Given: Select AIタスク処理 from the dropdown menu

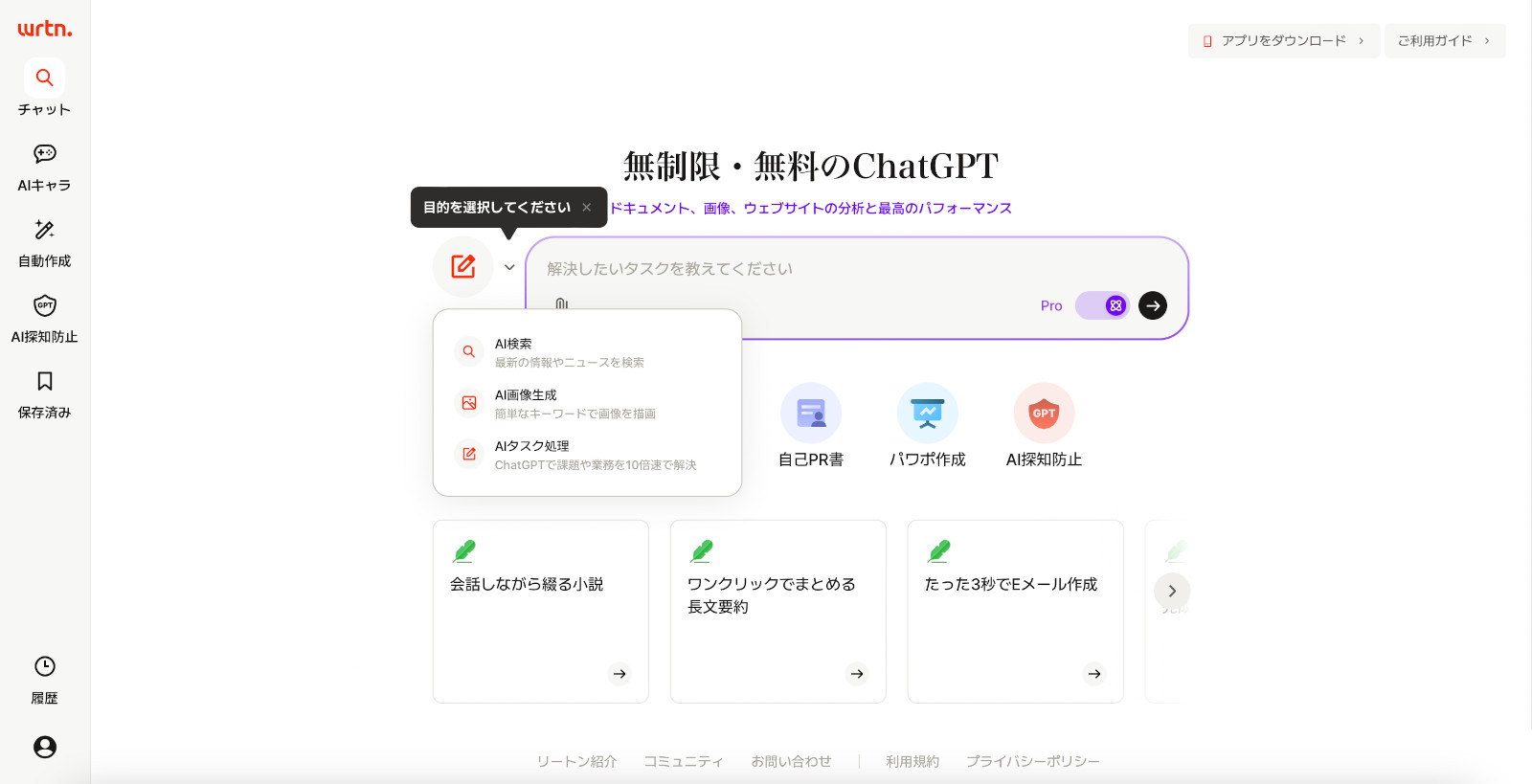Looking at the screenshot, I should click(x=587, y=455).
